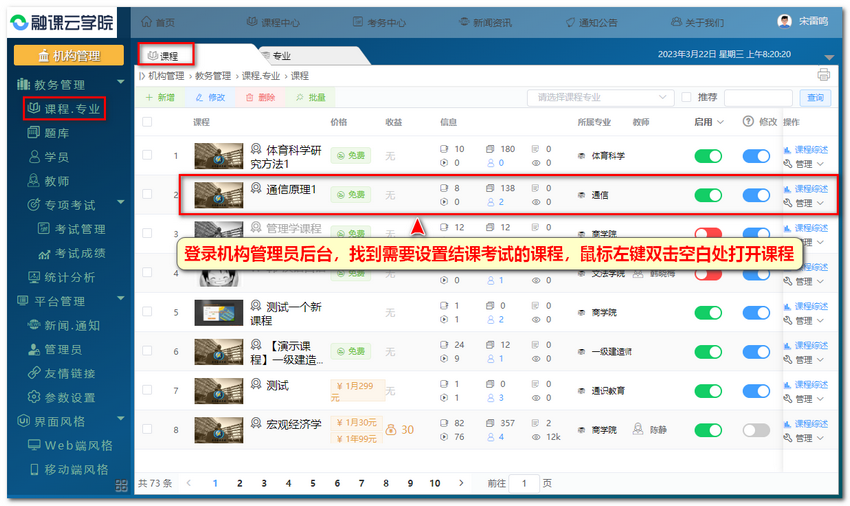Check the box for 测试一个新课程 row
850x506 pixels.
click(147, 312)
